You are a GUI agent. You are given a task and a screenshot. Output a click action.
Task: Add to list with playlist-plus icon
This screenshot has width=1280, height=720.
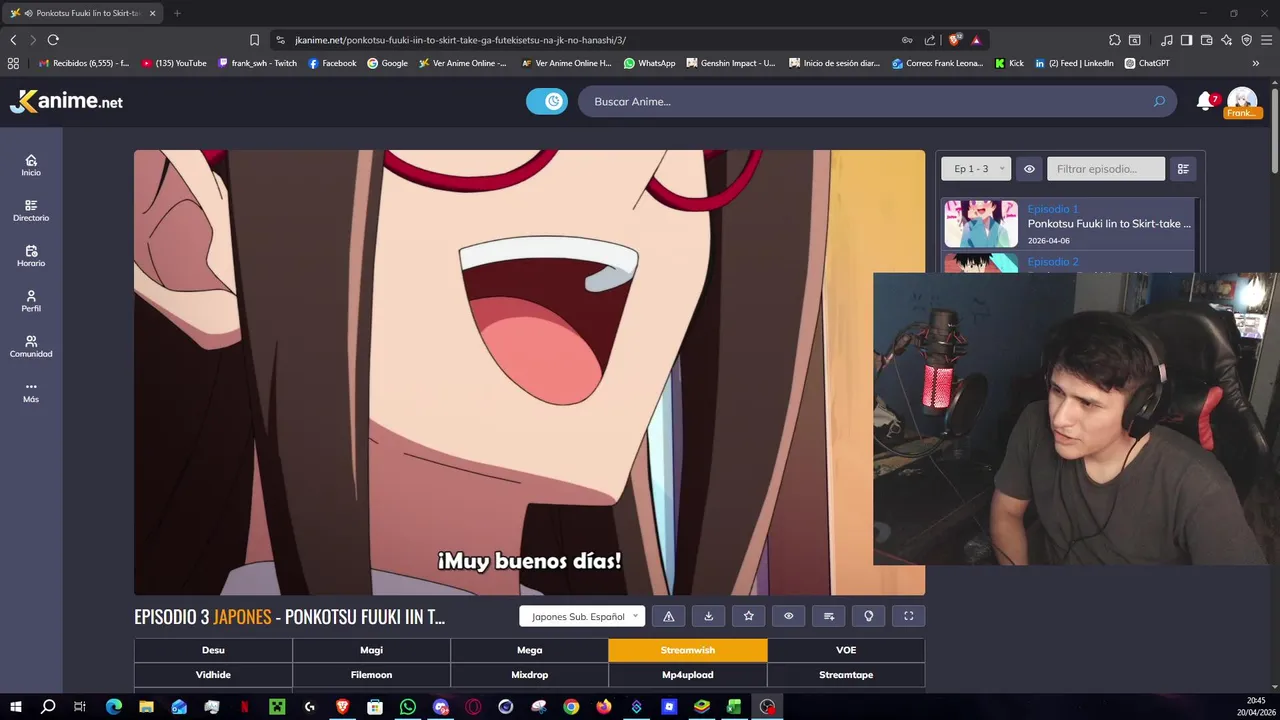829,616
